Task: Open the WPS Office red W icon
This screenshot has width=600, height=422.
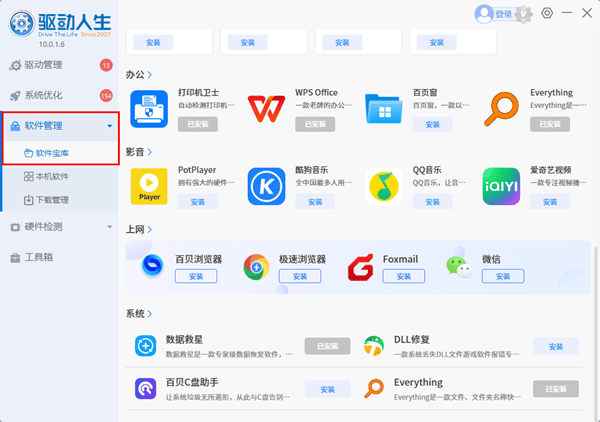Action: (266, 109)
